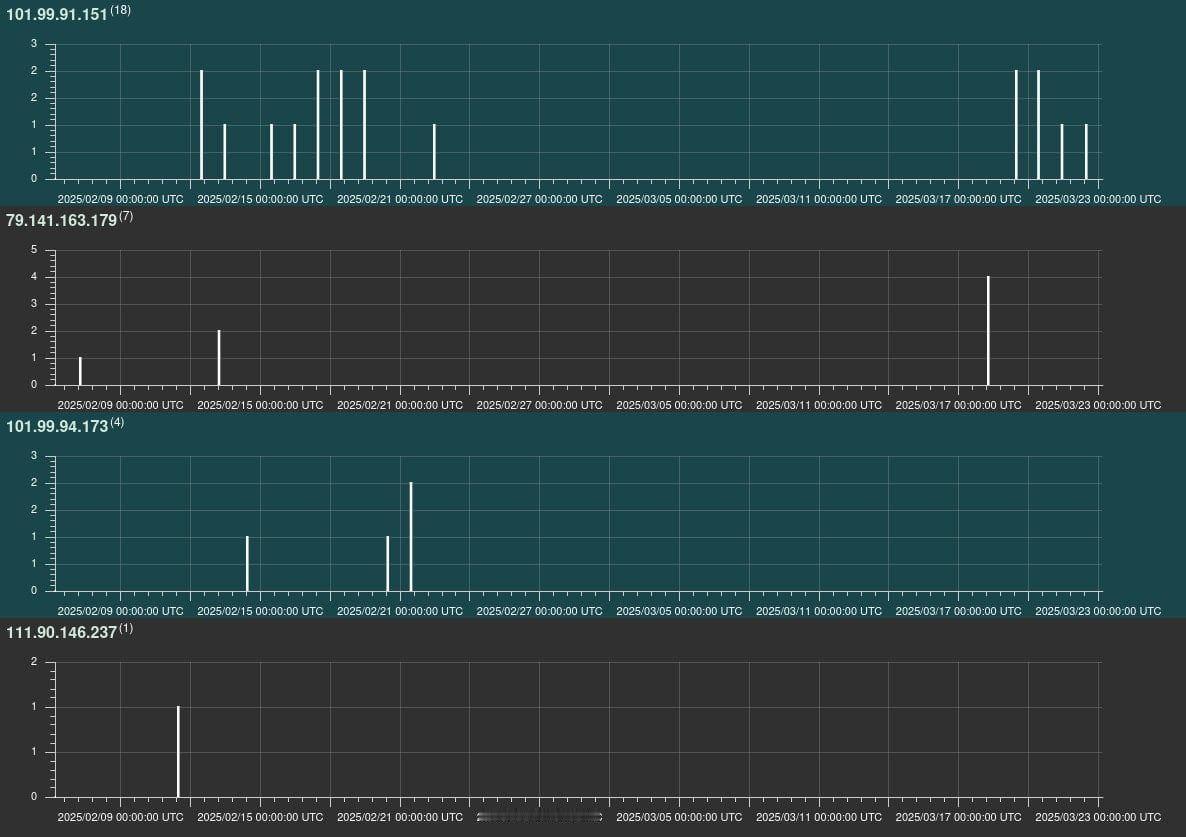
Task: Click the earliest bar in 101.99.91.151 chart
Action: click(201, 125)
